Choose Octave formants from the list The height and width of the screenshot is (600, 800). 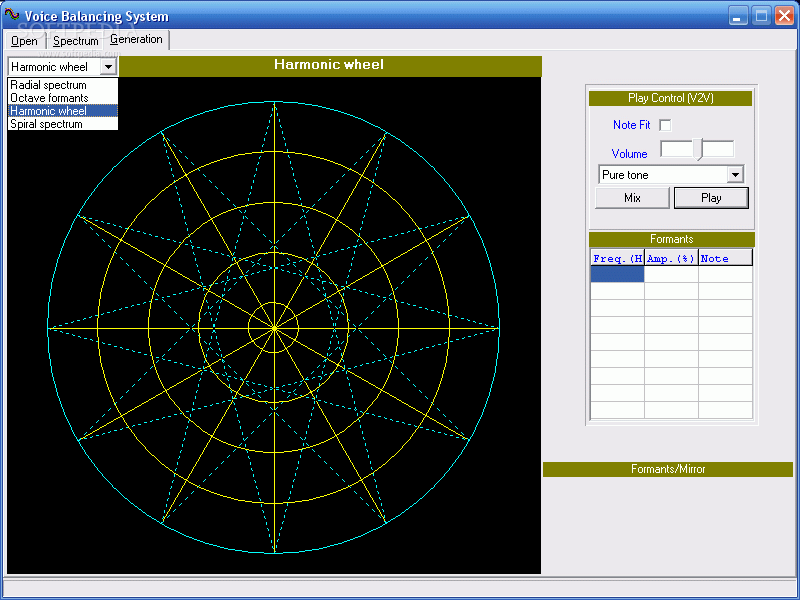[63, 97]
